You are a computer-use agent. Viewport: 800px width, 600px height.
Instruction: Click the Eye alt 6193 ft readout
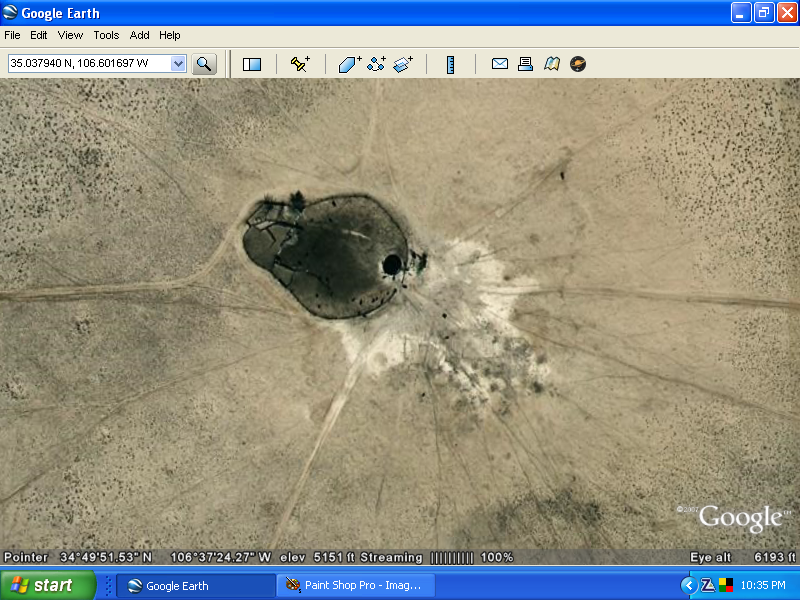[x=742, y=557]
